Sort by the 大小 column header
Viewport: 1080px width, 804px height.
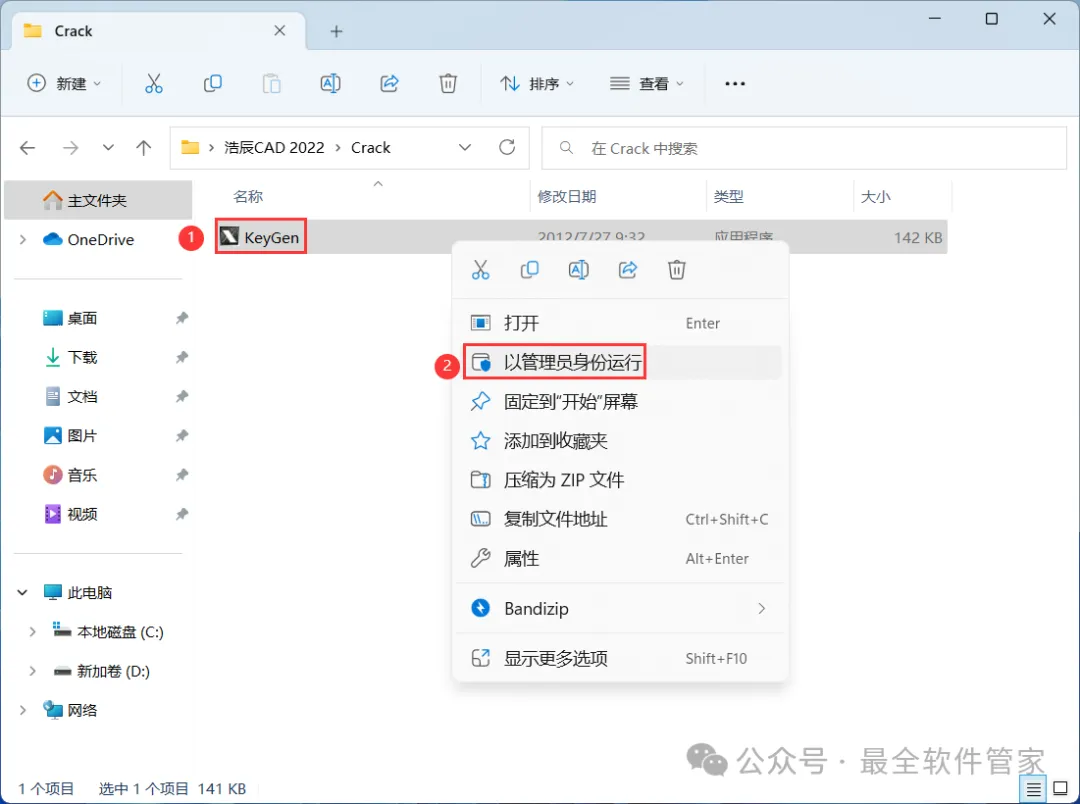pyautogui.click(x=875, y=196)
